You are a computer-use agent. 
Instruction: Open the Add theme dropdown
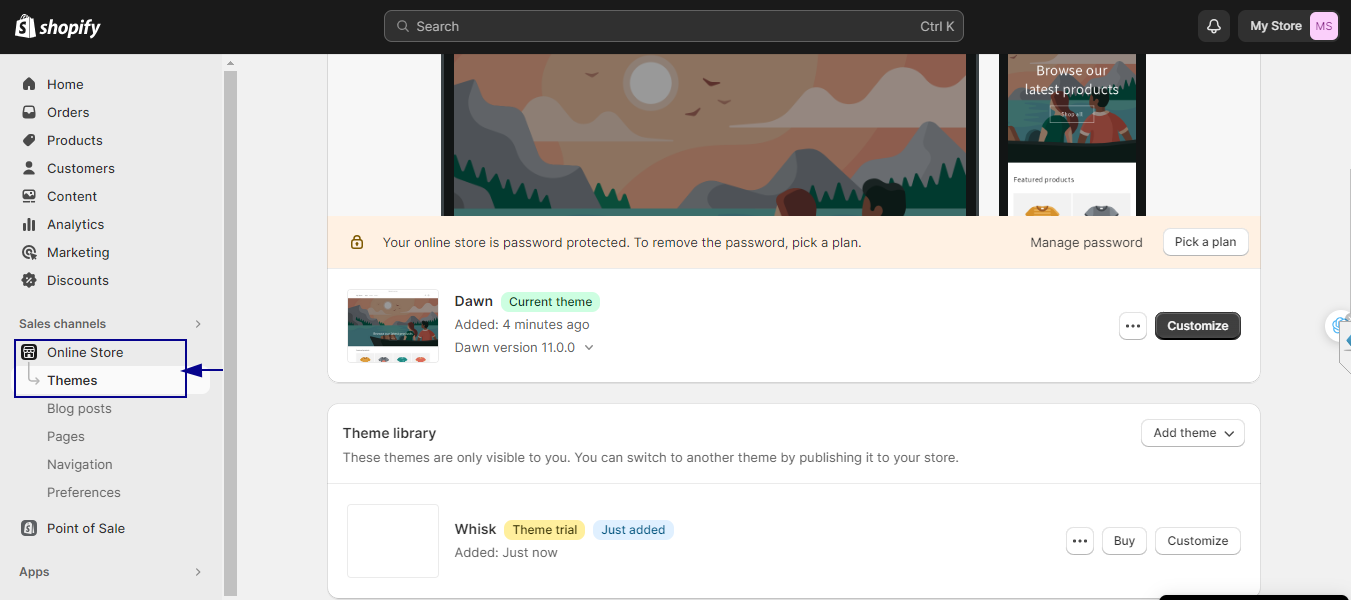[x=1193, y=433]
